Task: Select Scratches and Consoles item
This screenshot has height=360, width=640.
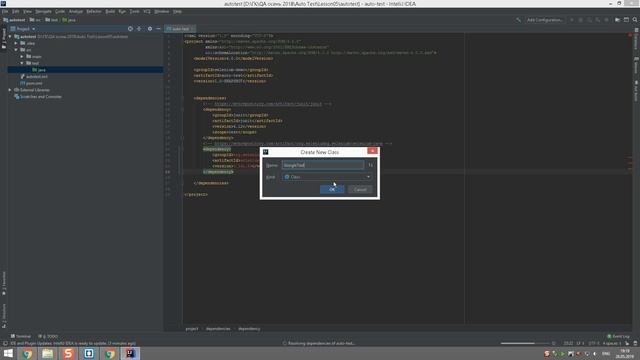Action: [38, 97]
